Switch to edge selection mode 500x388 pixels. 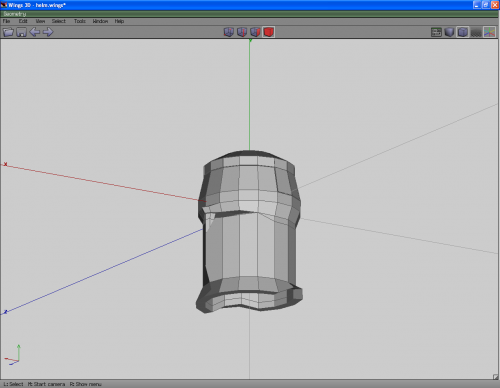click(x=242, y=32)
